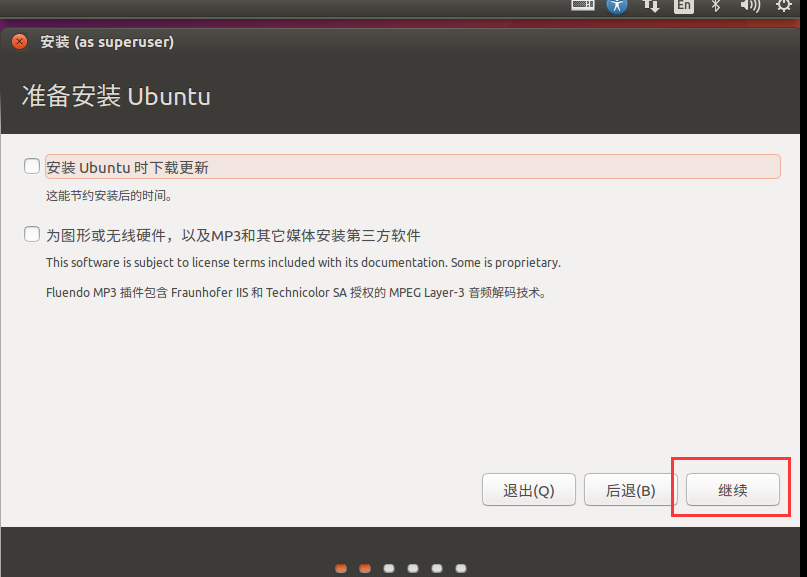
Task: Click the 退出(Q) quit button
Action: point(529,489)
